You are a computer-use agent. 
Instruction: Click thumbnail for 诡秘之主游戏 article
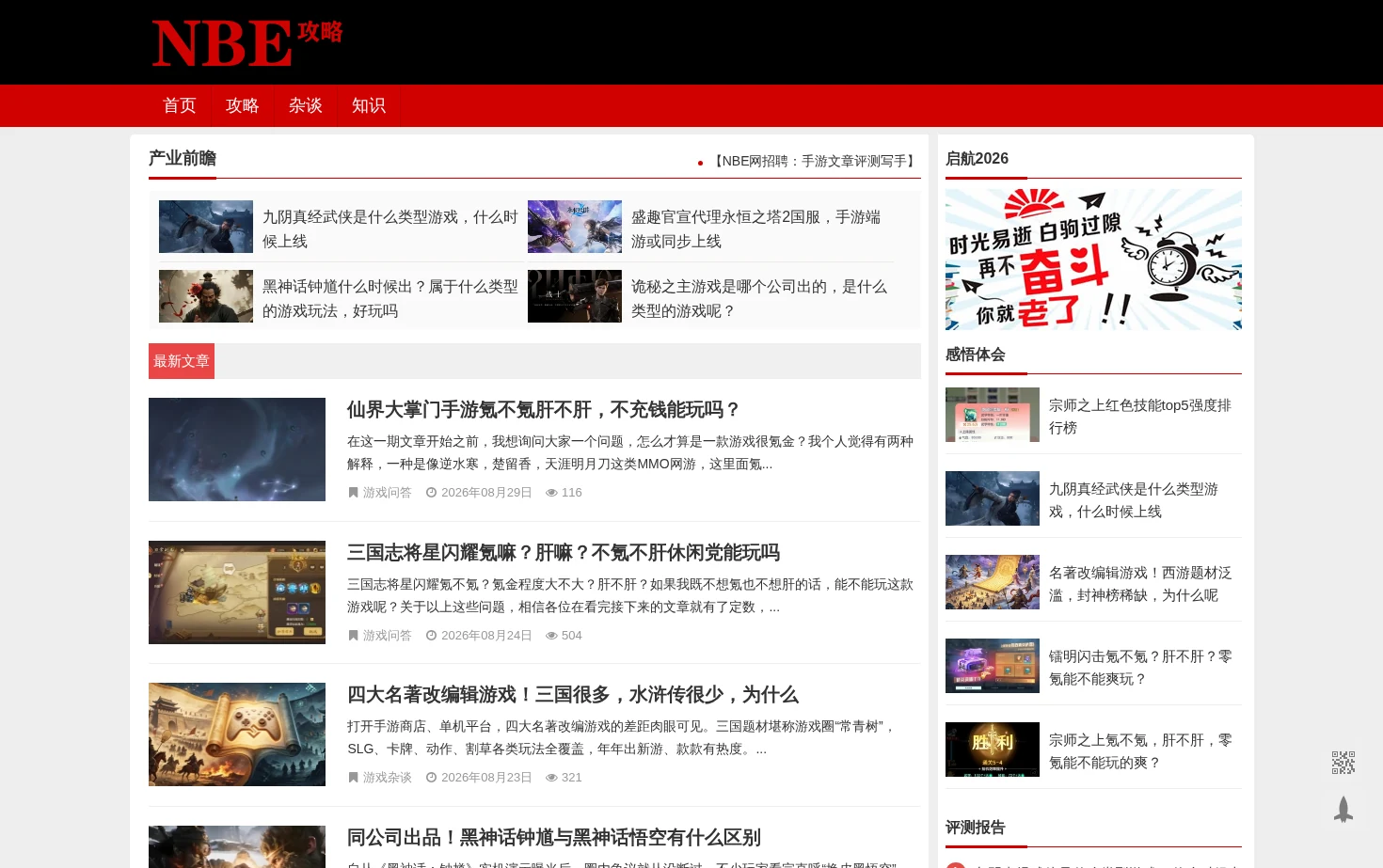pos(575,296)
